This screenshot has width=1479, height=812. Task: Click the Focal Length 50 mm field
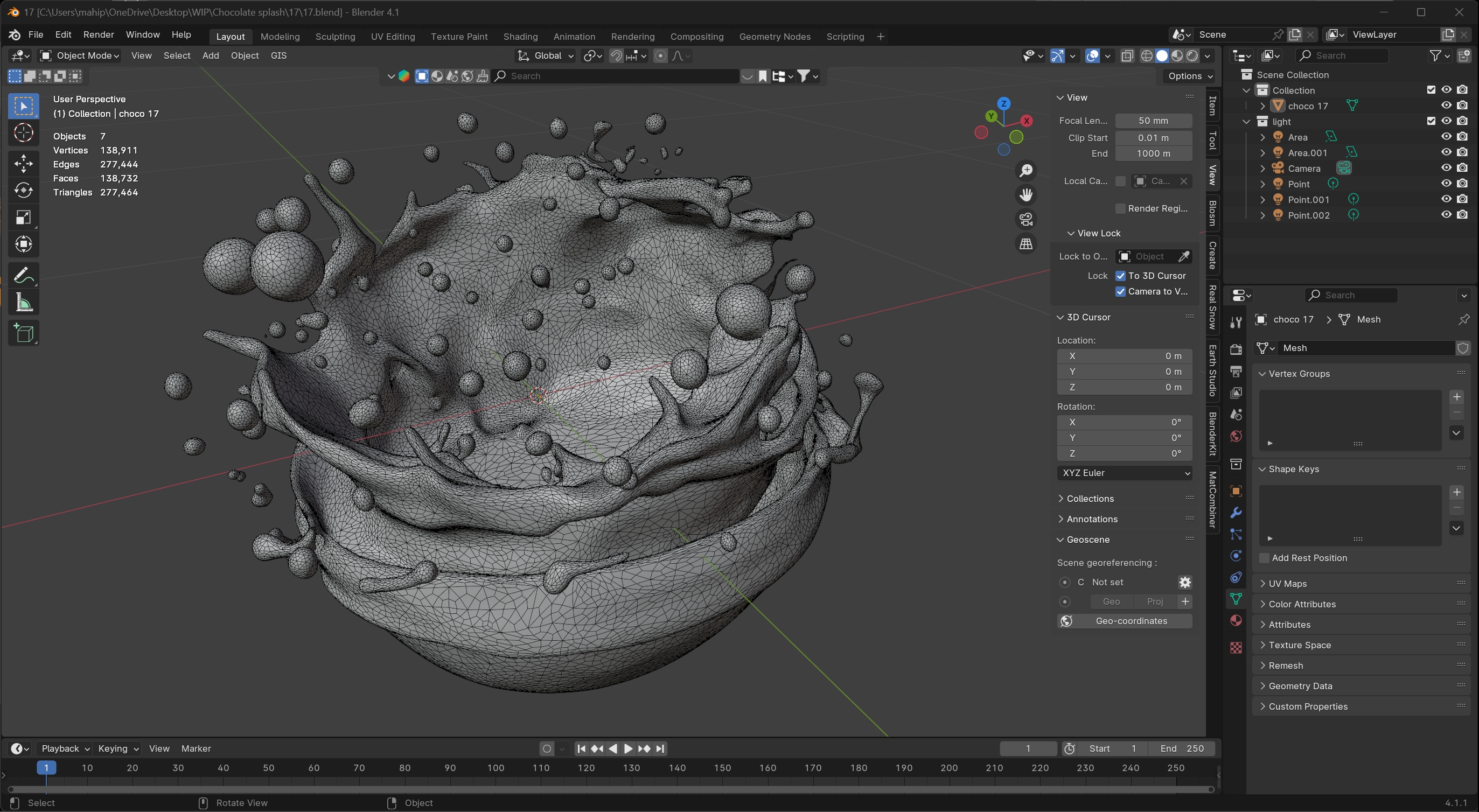click(x=1153, y=121)
